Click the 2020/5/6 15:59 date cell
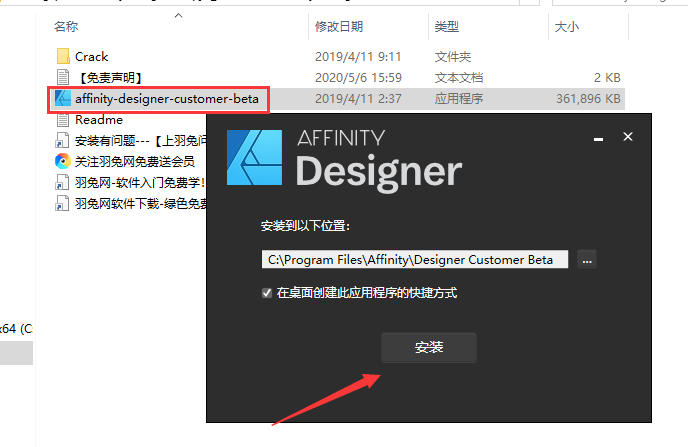 [x=358, y=78]
